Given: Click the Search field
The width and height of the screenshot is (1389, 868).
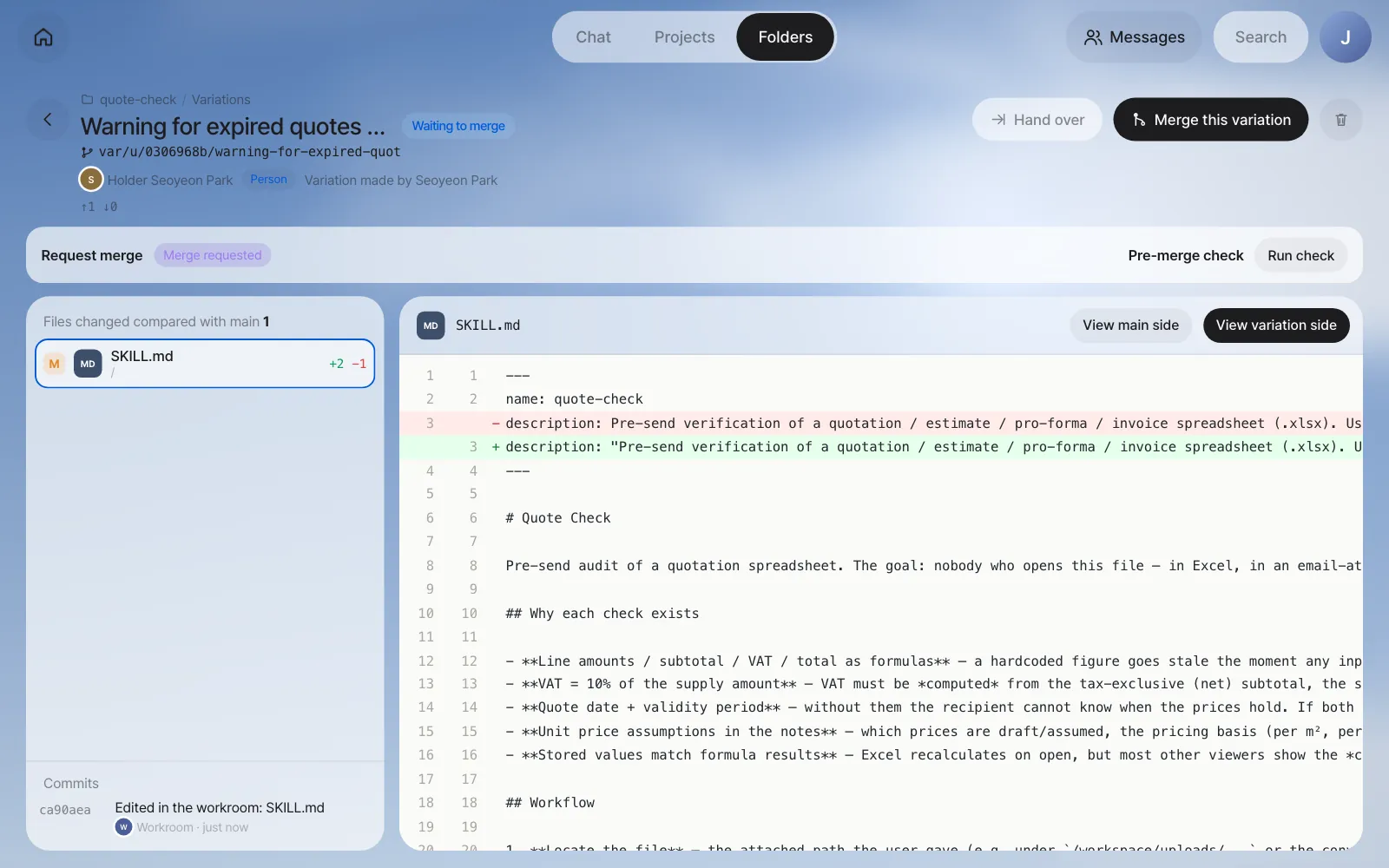Looking at the screenshot, I should pyautogui.click(x=1261, y=37).
